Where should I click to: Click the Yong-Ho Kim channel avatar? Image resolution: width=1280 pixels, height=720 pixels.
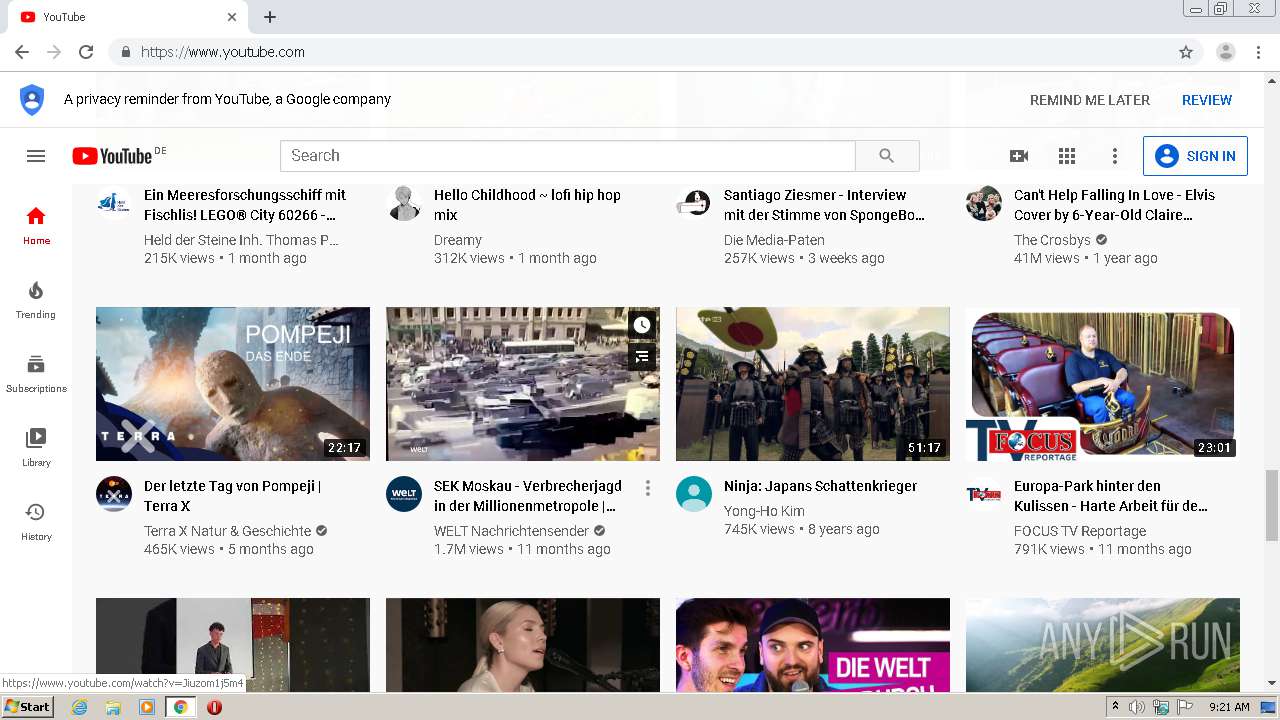(x=694, y=494)
